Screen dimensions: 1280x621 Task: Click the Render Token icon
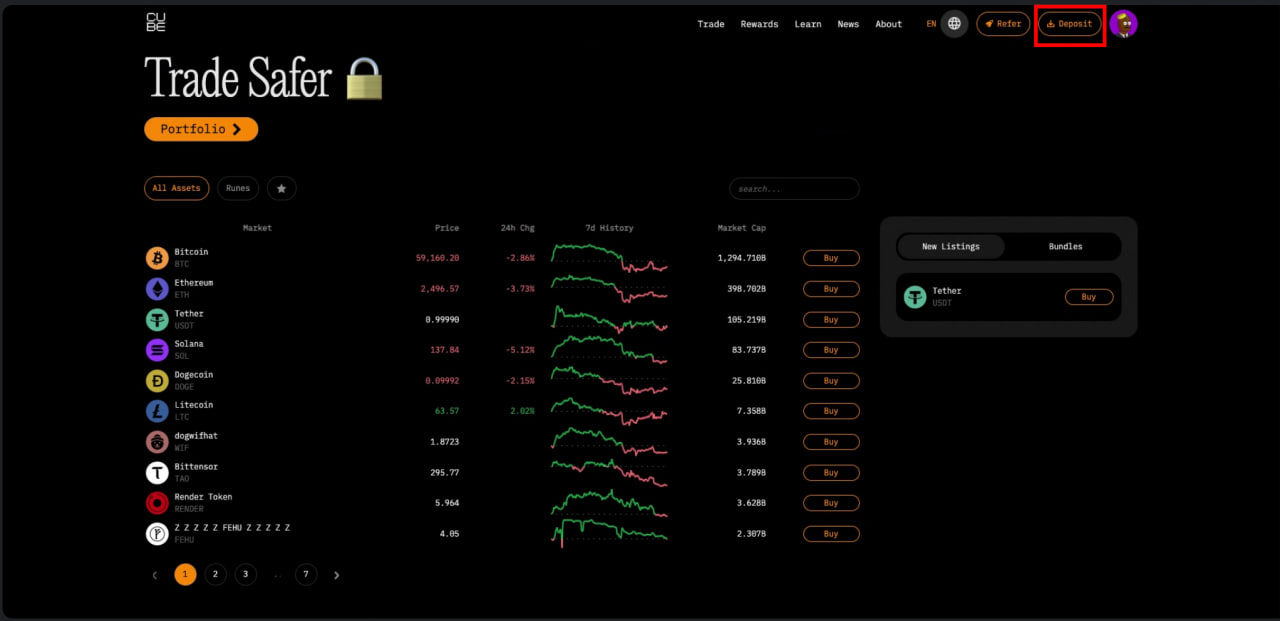tap(157, 503)
